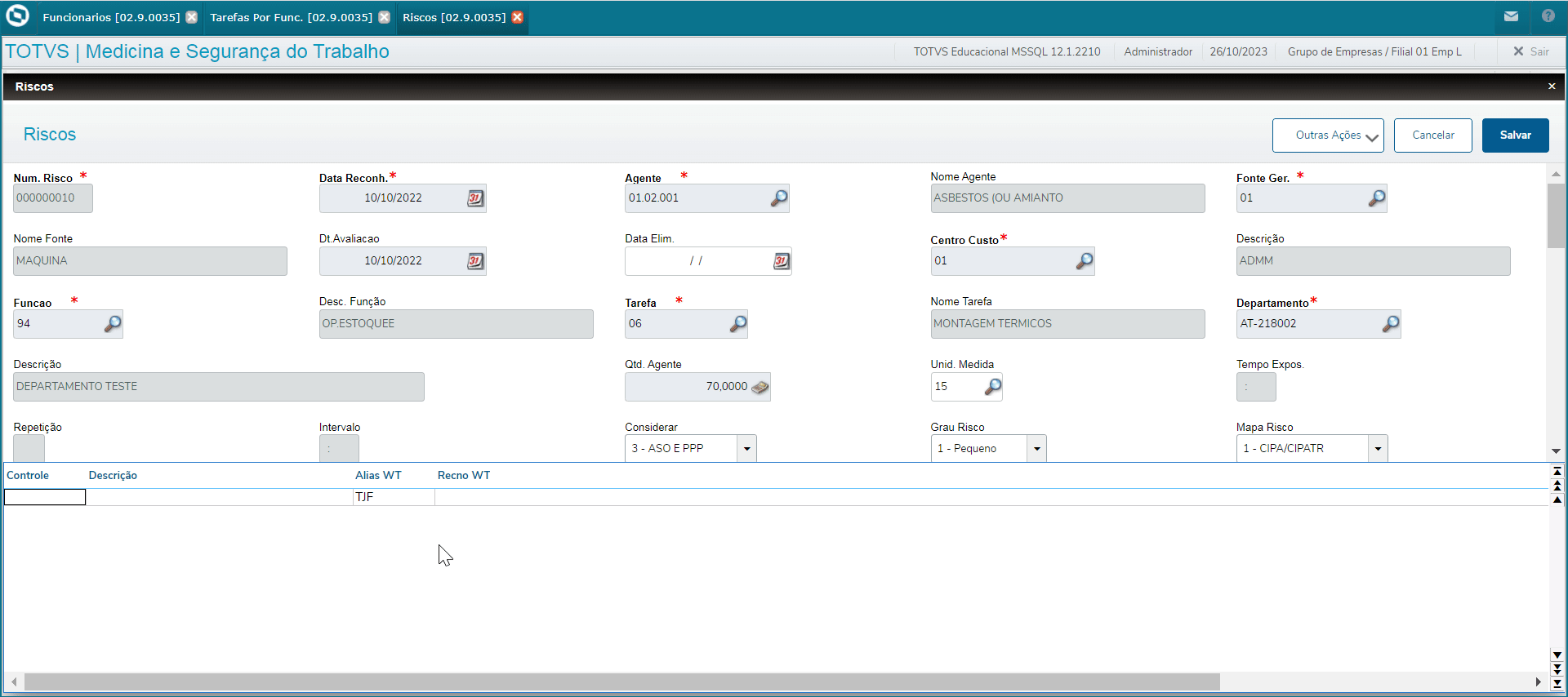Open calendar for Dt.Avaliacao field
This screenshot has width=1568, height=697.
tap(475, 261)
